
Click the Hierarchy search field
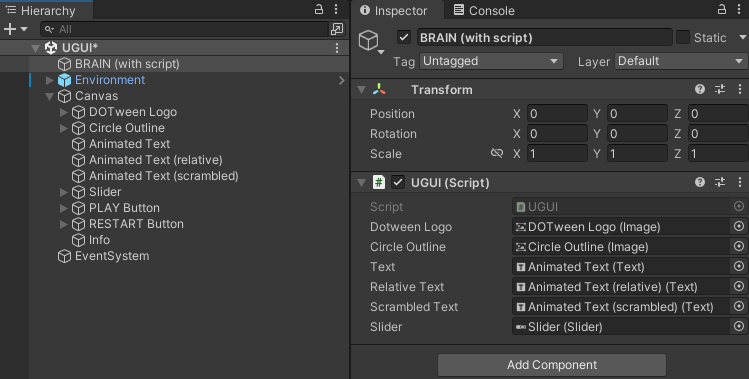click(184, 29)
